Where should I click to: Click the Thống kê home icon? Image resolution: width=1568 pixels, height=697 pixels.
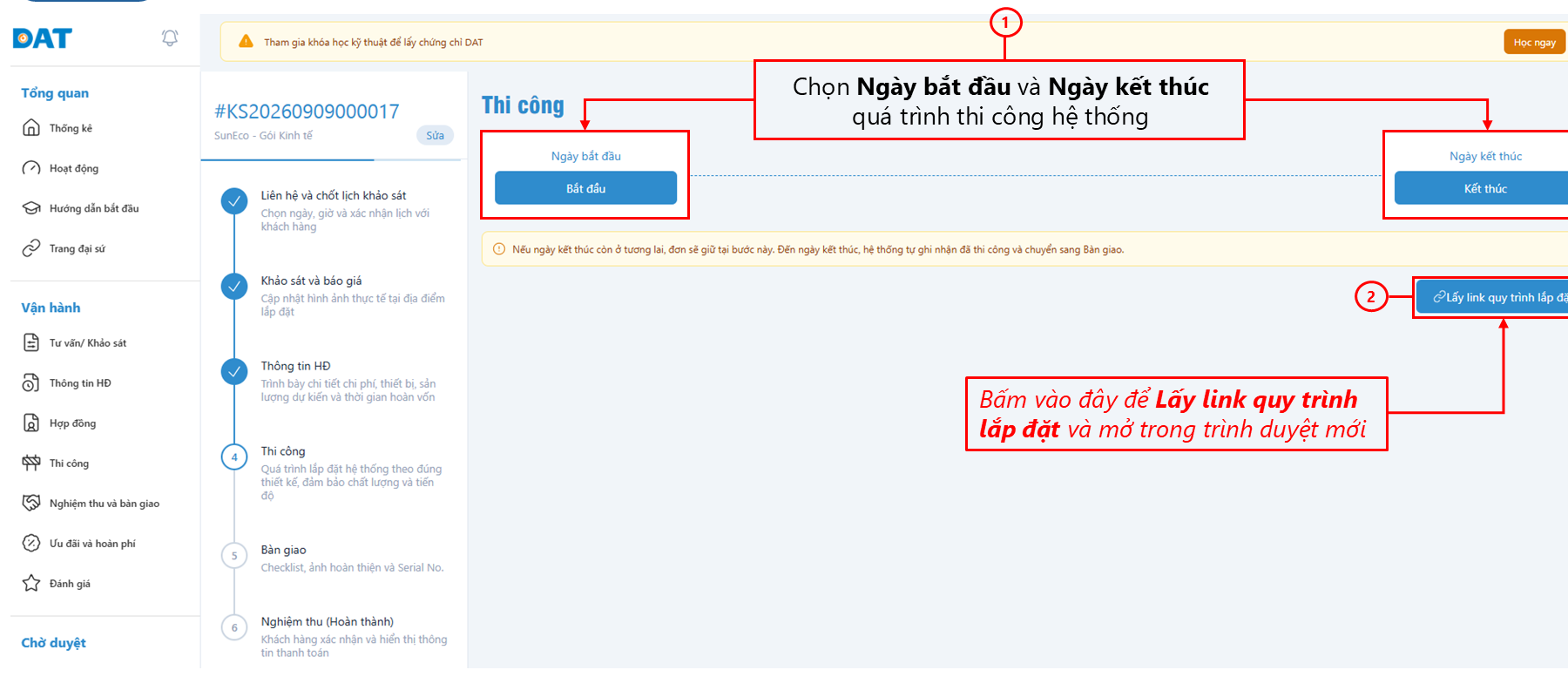[31, 128]
